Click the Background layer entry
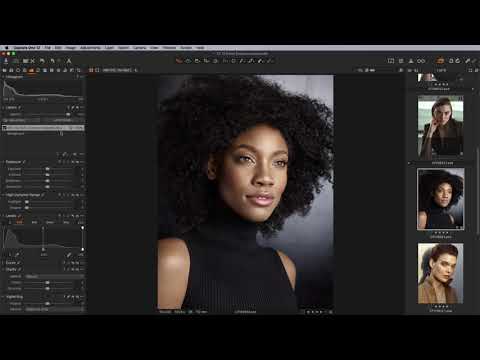This screenshot has height=360, width=480. pos(16,134)
